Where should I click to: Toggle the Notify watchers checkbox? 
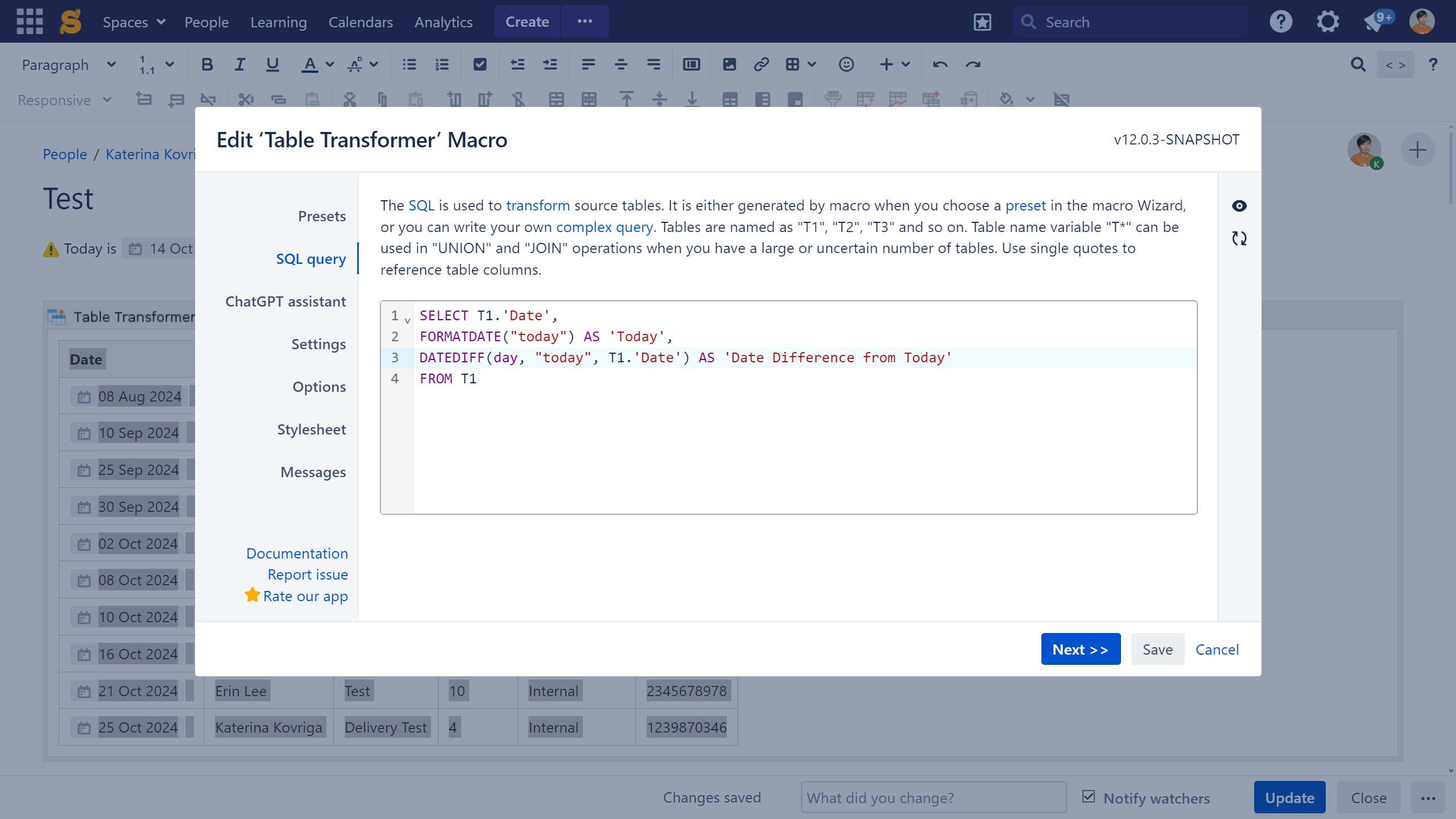click(x=1089, y=797)
